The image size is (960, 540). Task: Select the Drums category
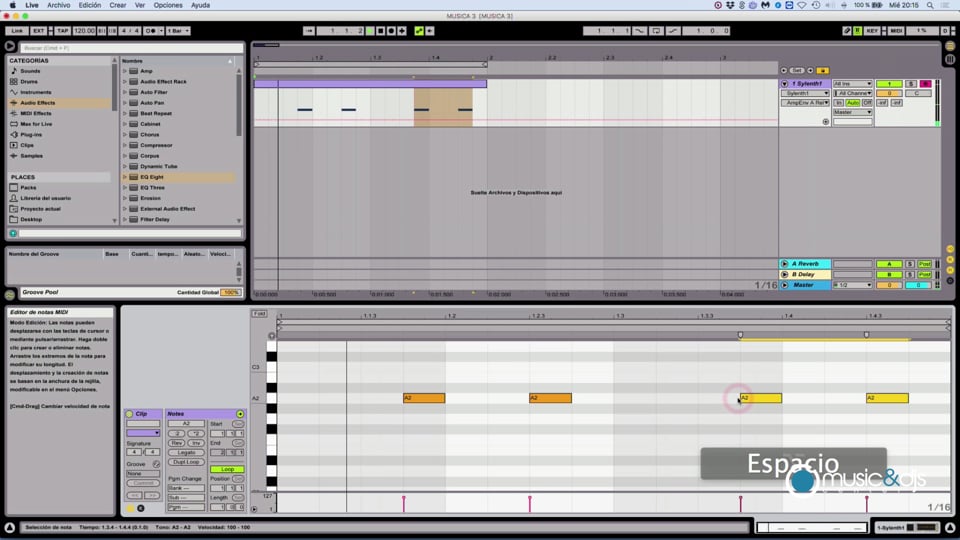click(29, 81)
